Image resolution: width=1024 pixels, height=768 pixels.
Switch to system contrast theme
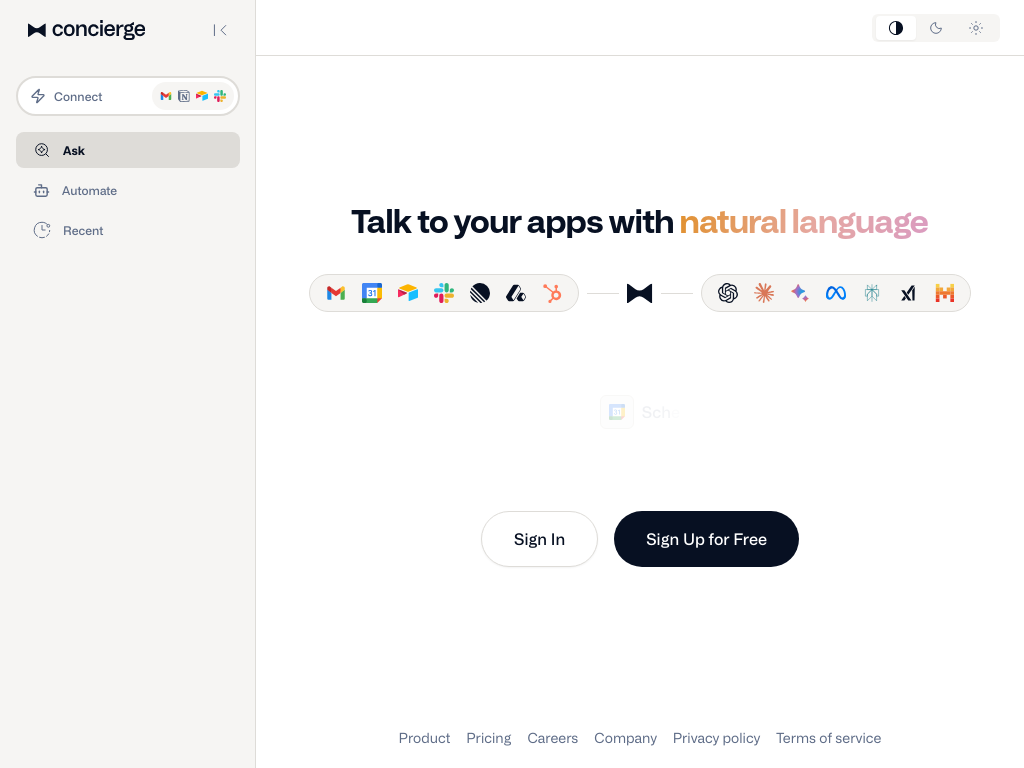(x=896, y=28)
